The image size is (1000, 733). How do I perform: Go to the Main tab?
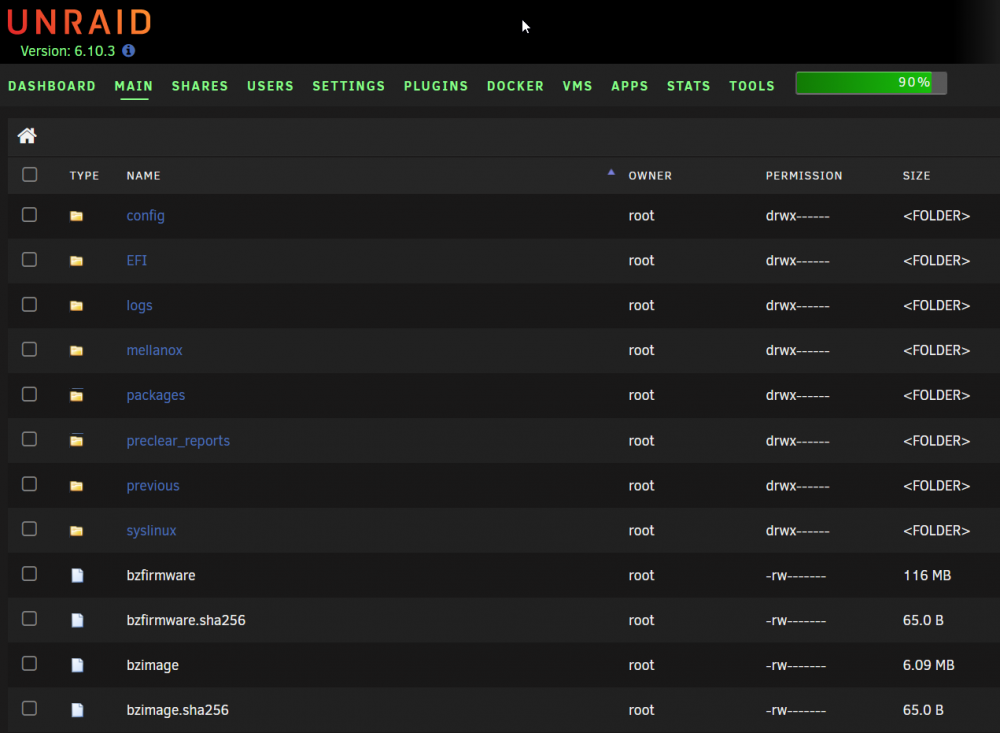[x=134, y=86]
